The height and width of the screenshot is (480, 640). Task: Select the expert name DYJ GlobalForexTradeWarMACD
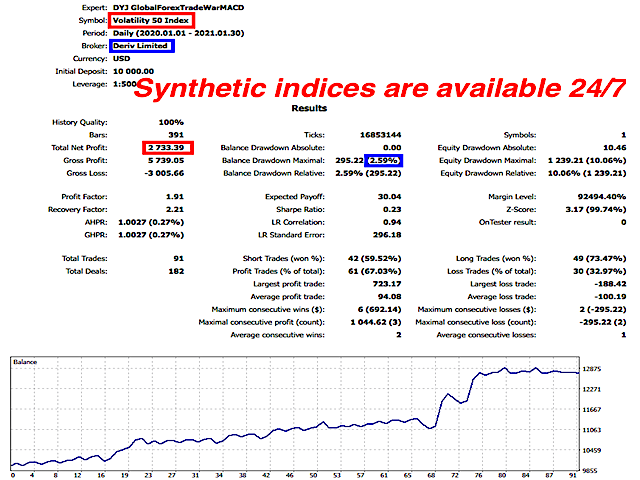coord(178,7)
